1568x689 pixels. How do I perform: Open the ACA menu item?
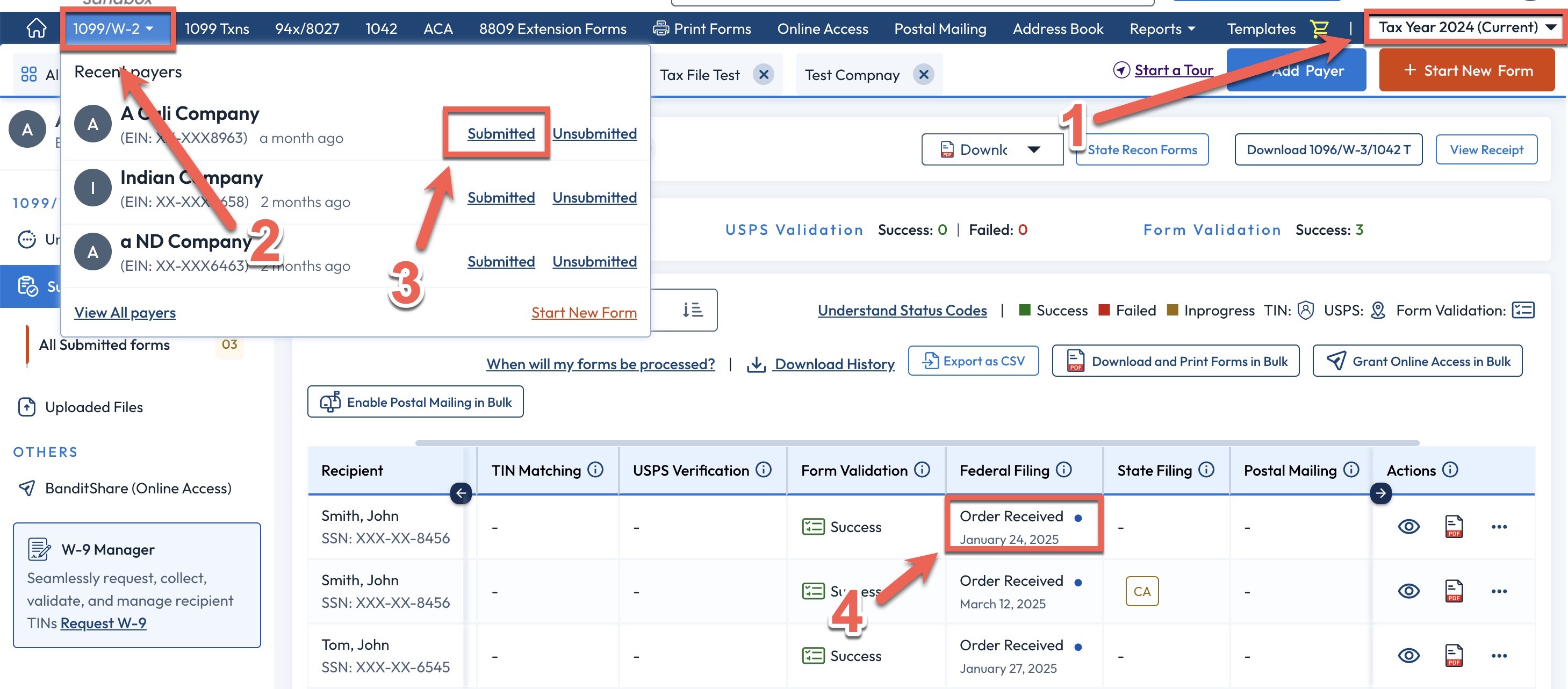(437, 28)
